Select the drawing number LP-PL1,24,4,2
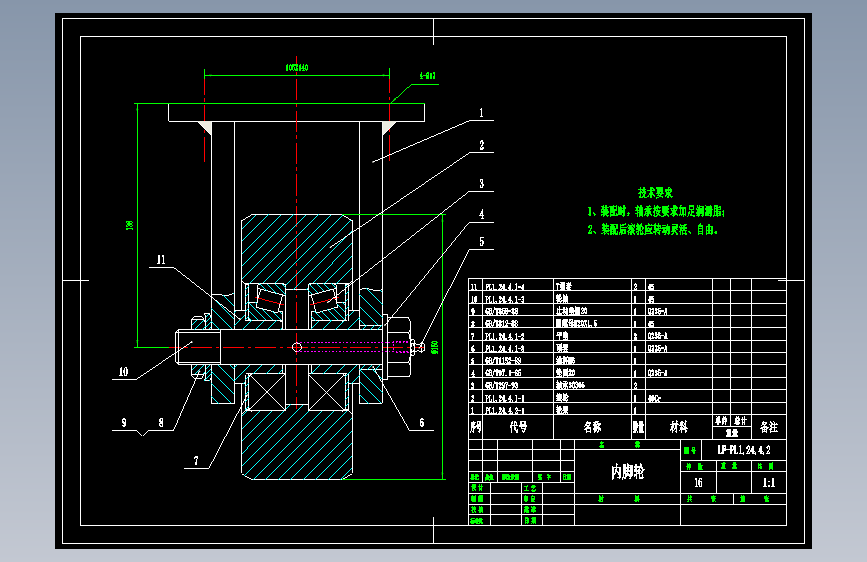 coord(744,450)
